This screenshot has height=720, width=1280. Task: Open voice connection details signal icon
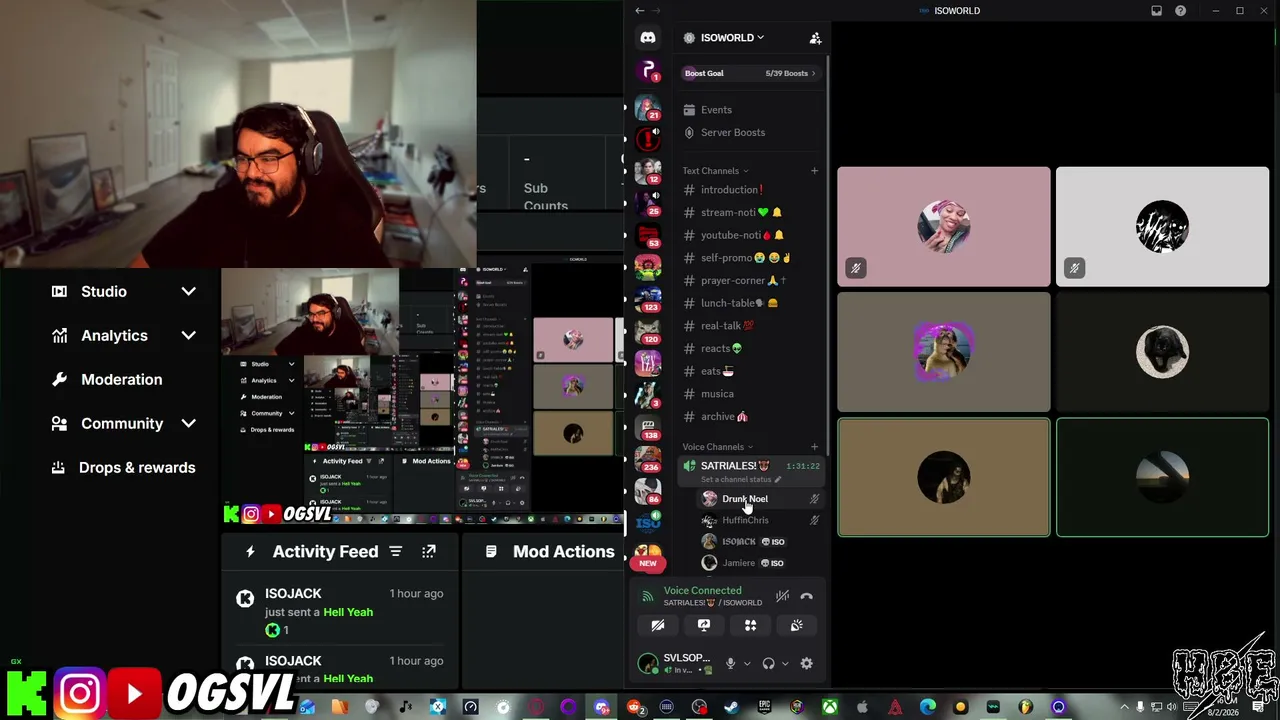tap(648, 597)
